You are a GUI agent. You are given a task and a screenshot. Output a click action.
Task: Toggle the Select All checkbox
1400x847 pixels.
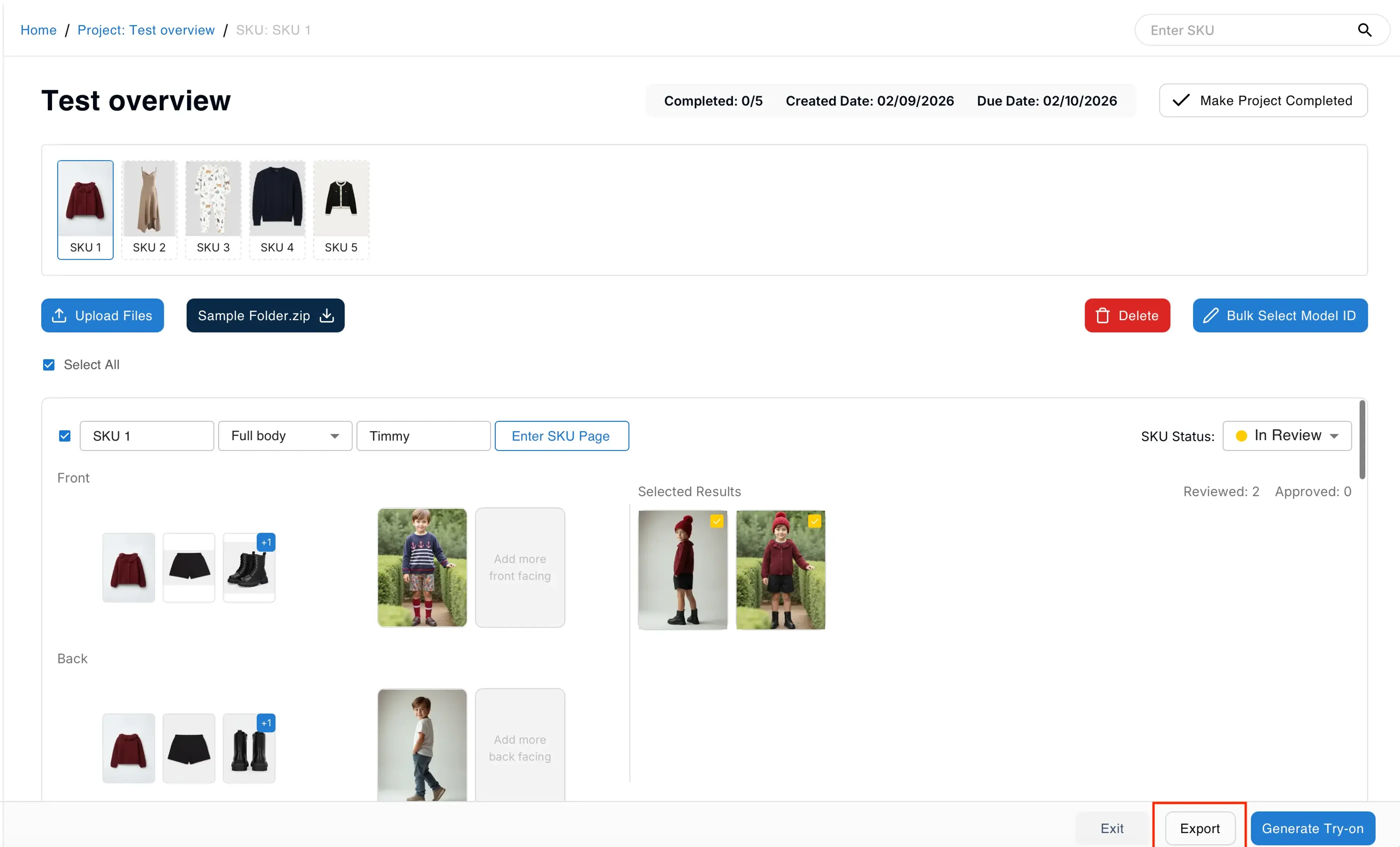[49, 365]
